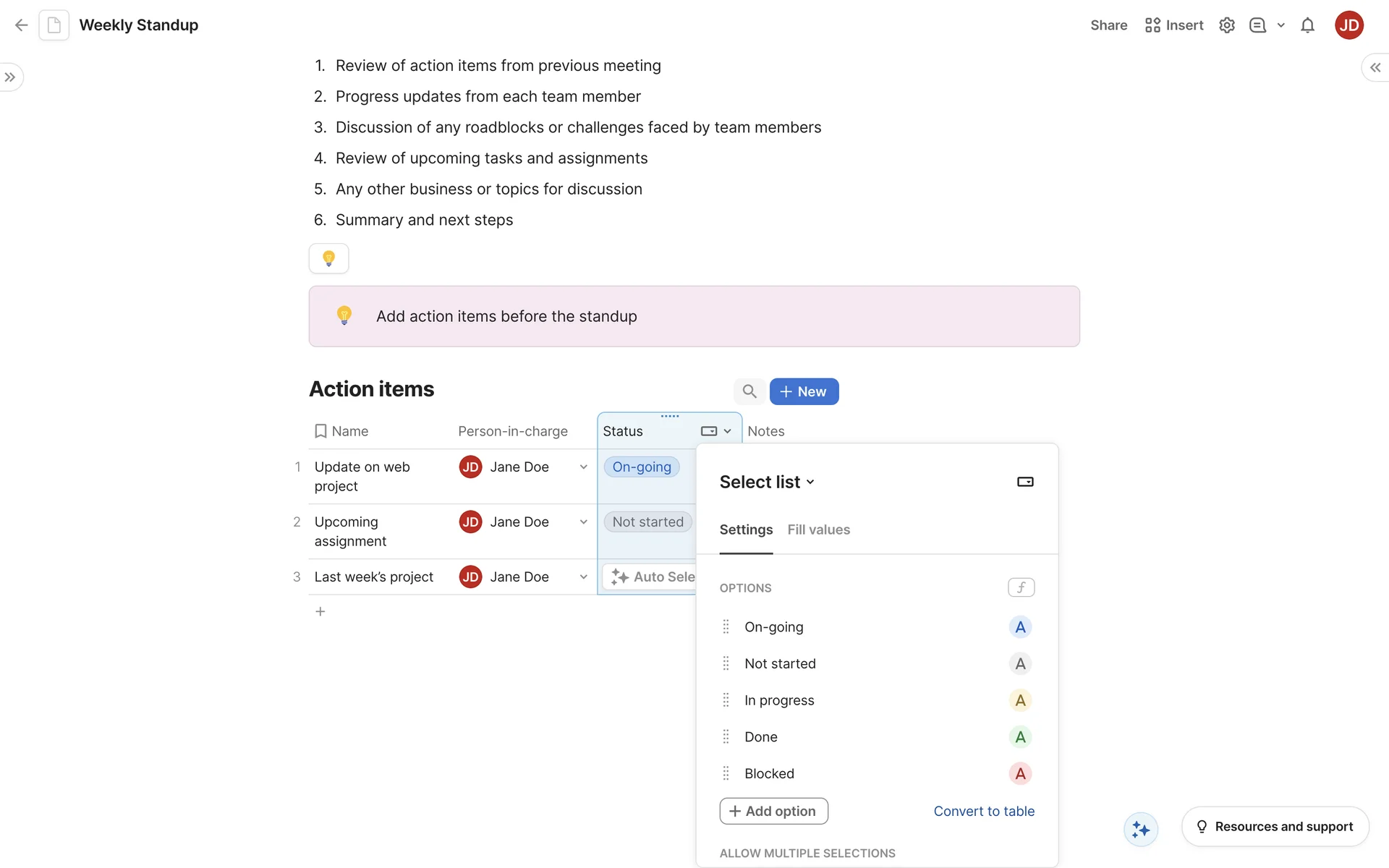Open the AI assistant sparkle button

click(x=1140, y=829)
